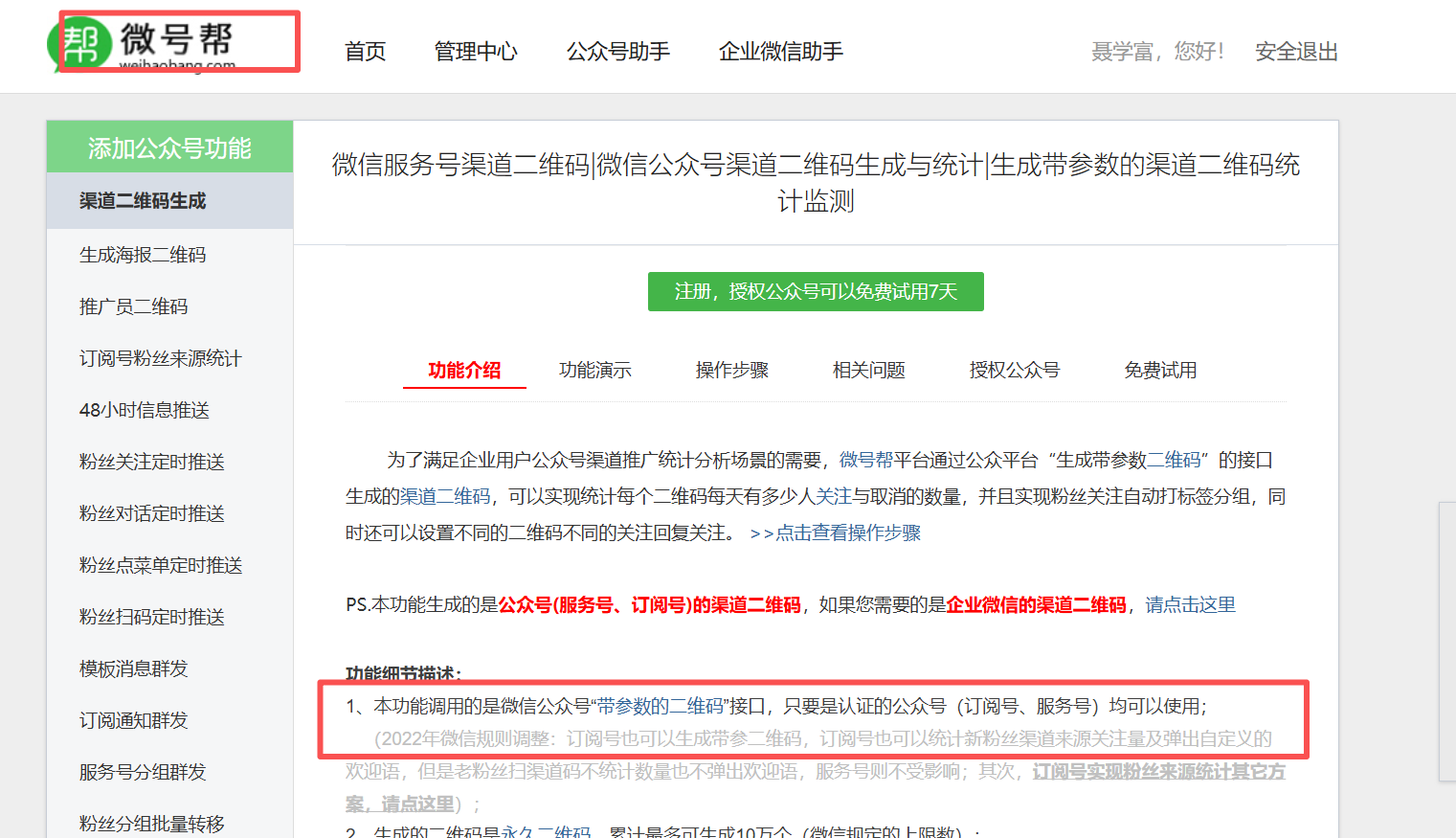Open 服务号分组群发 sidebar item
Image resolution: width=1456 pixels, height=838 pixels.
point(143,772)
